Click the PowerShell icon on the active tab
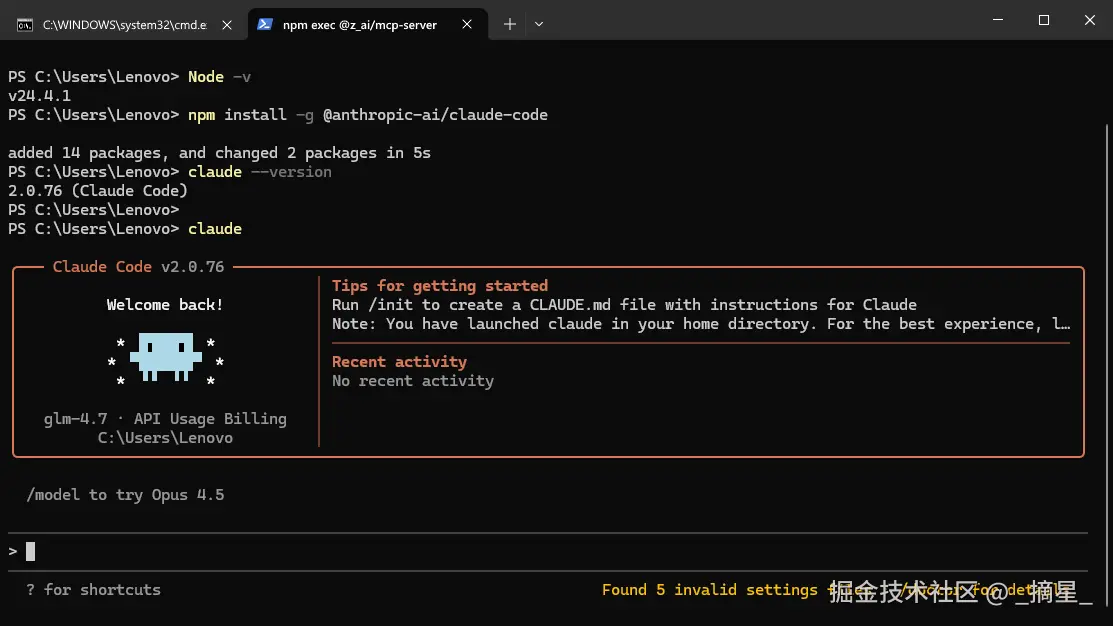Viewport: 1113px width, 626px height. (265, 24)
